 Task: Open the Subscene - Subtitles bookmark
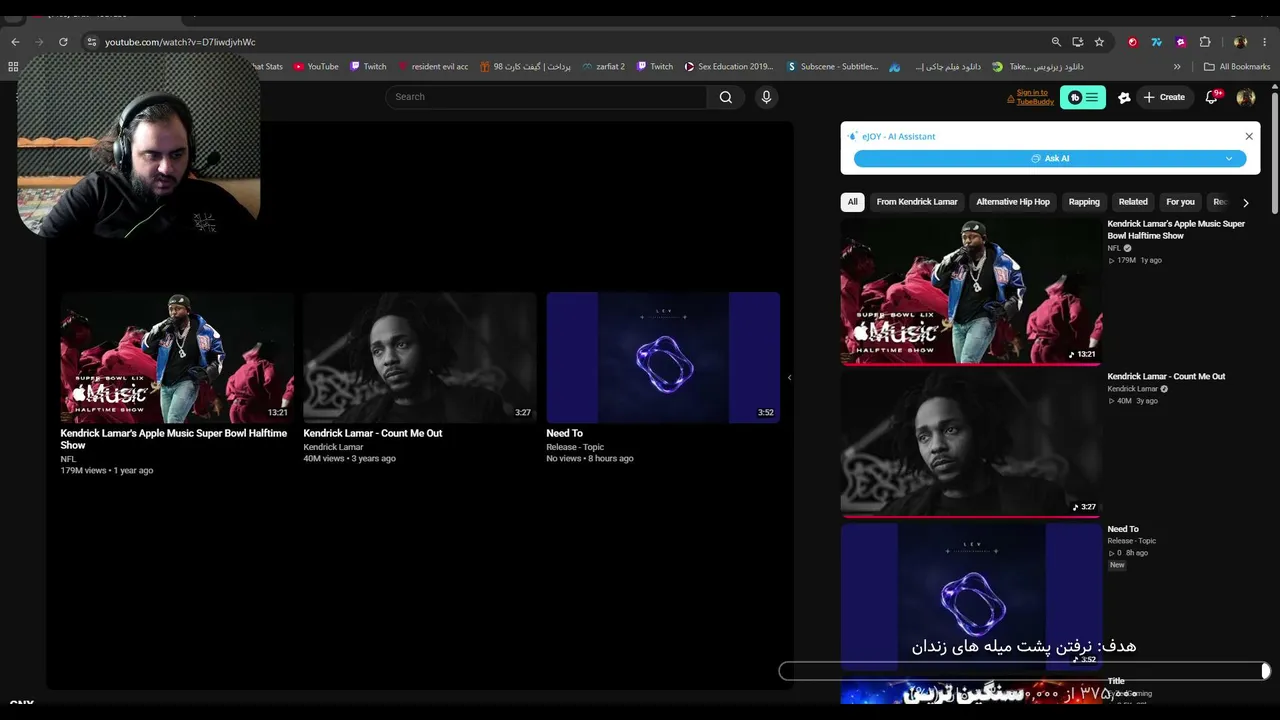point(833,67)
